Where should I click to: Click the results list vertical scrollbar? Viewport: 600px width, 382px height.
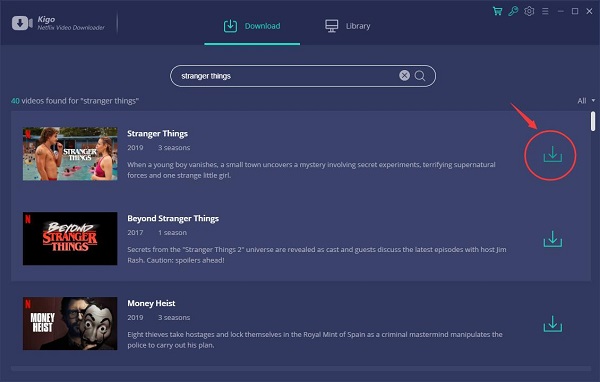pos(593,121)
